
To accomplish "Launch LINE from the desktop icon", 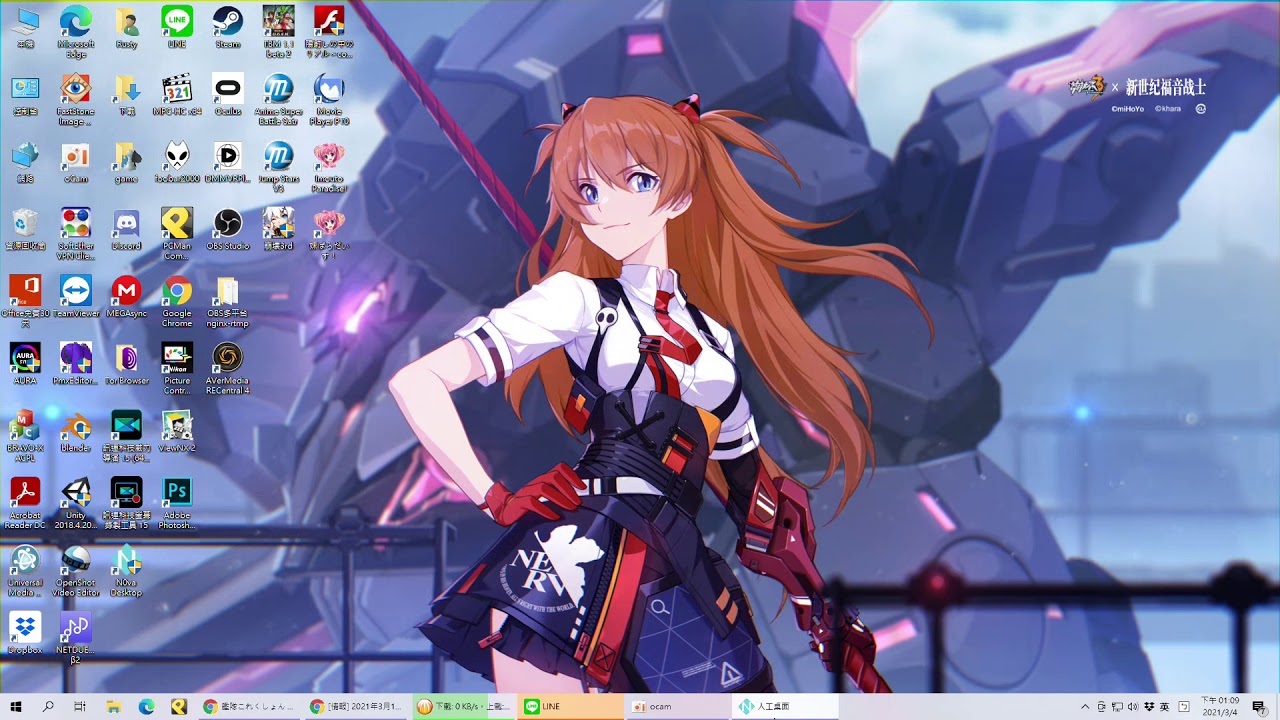I will [x=177, y=28].
